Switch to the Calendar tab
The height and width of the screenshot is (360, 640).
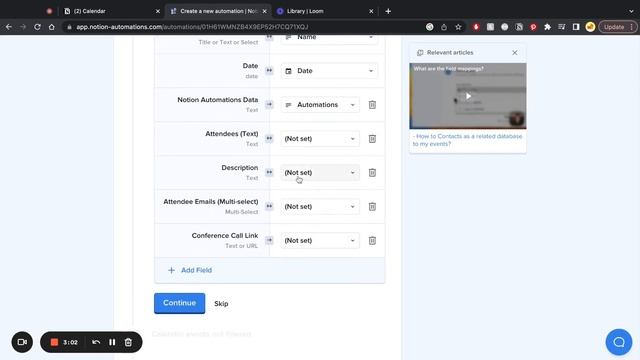point(110,11)
